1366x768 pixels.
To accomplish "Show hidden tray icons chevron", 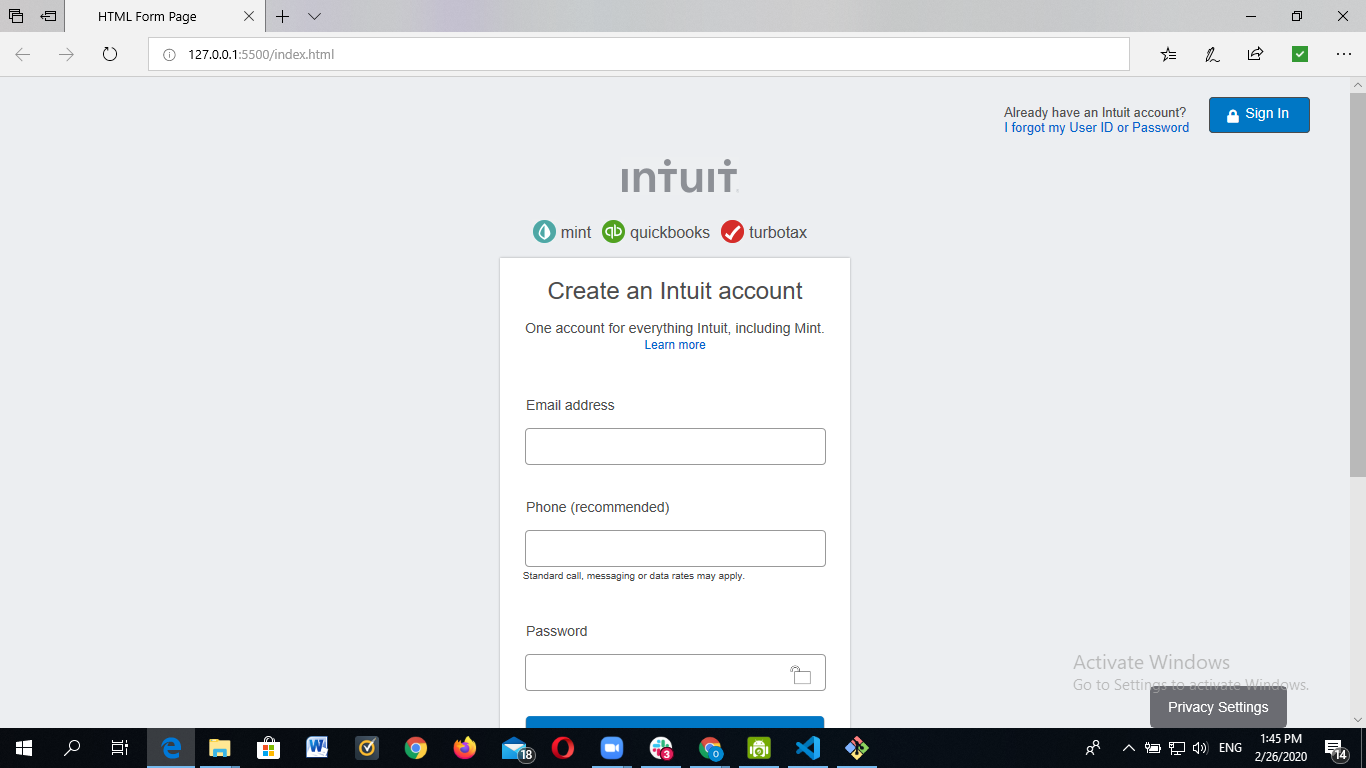I will (x=1129, y=748).
